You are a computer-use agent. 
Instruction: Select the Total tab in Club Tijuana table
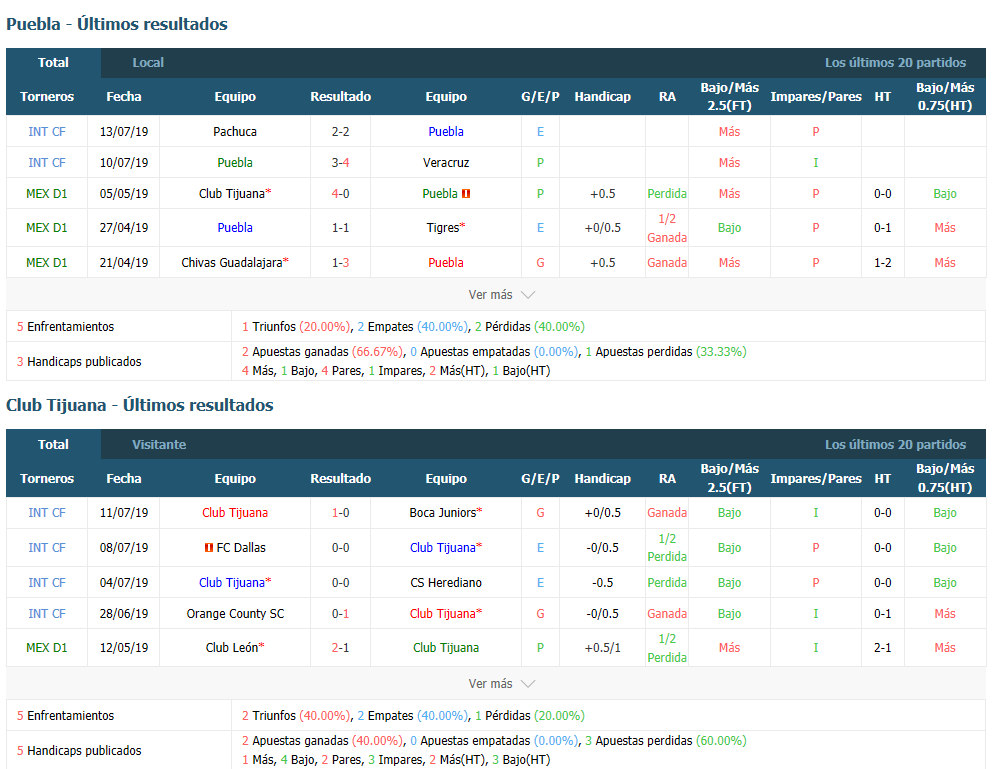(53, 445)
